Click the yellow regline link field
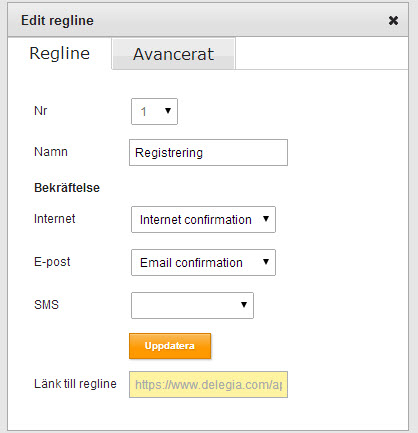418x433 pixels. tap(208, 385)
